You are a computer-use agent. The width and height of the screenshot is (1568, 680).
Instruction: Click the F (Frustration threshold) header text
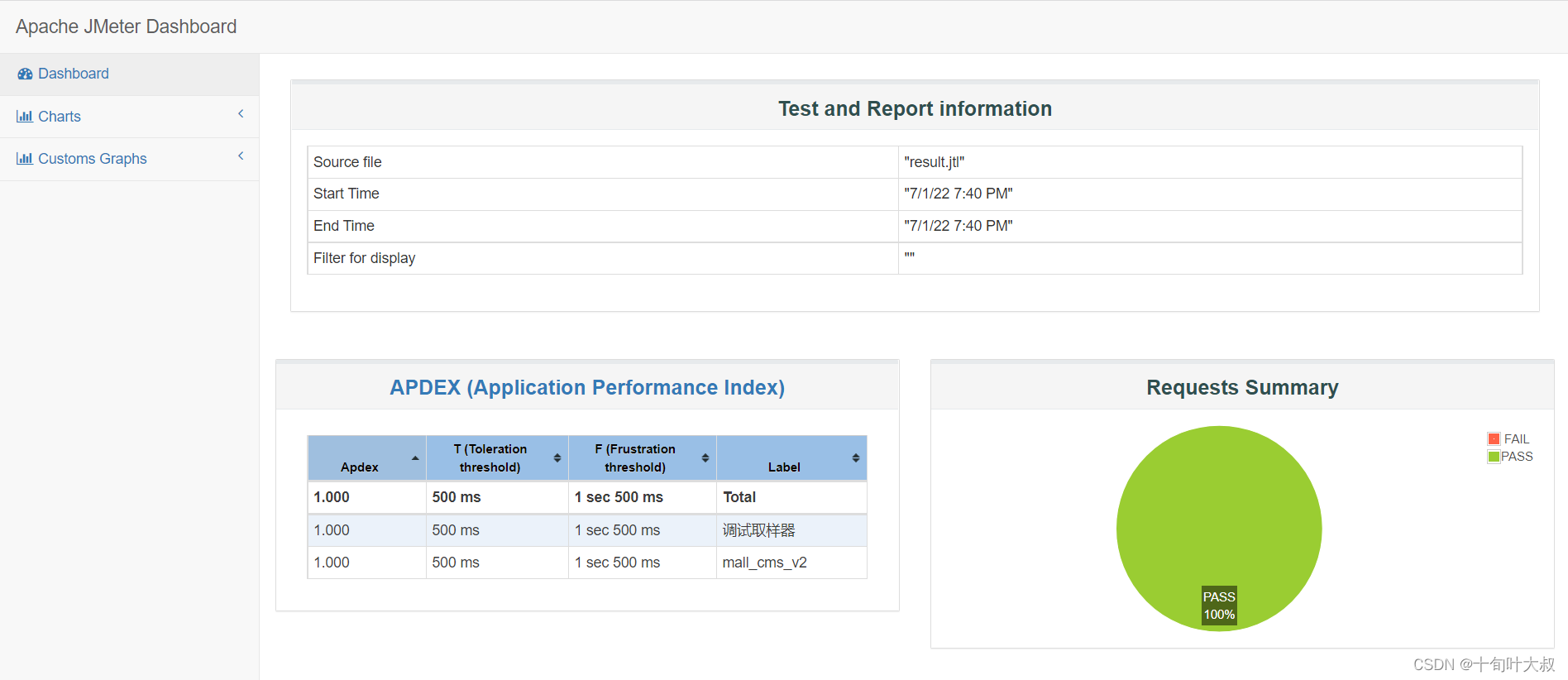click(x=635, y=458)
